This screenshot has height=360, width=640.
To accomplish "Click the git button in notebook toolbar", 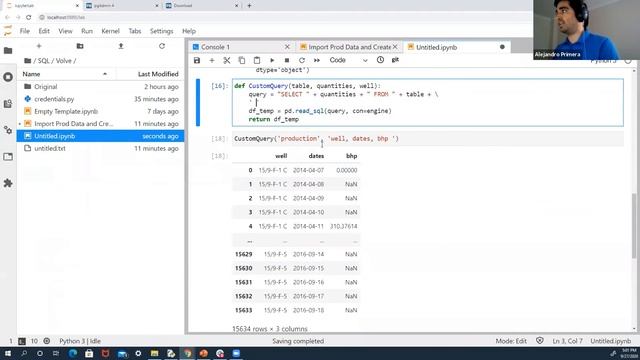I will [x=395, y=60].
